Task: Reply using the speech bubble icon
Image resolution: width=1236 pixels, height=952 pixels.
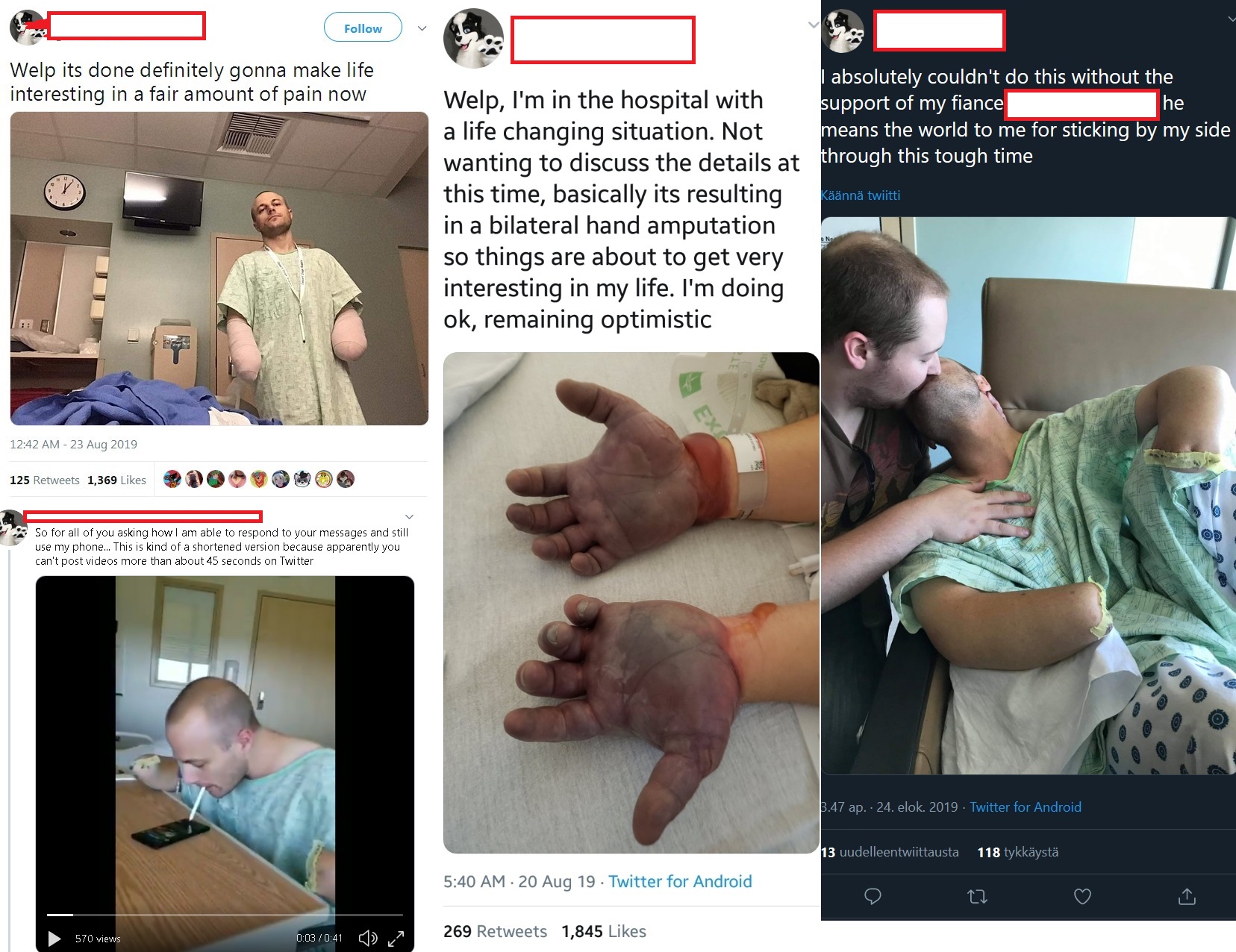Action: coord(873,896)
